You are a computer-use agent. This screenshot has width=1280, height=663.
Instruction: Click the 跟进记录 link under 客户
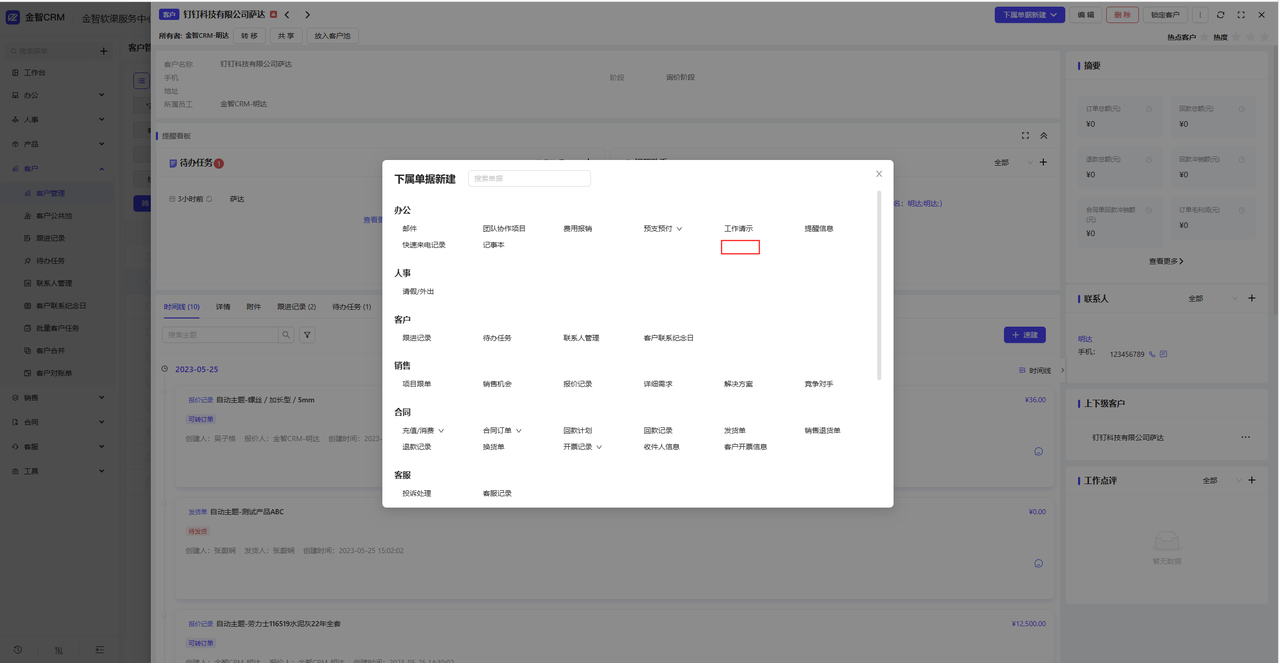click(x=417, y=338)
